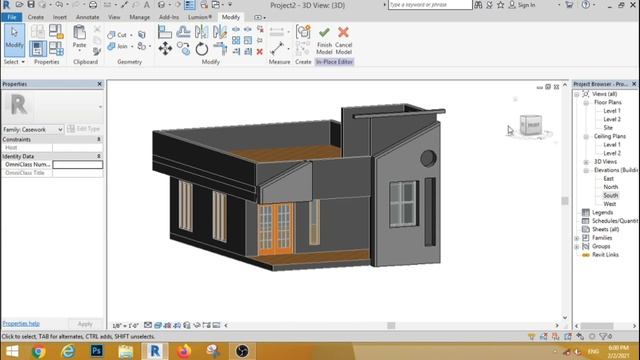Select the Join geometry tool
The width and height of the screenshot is (640, 360).
tap(117, 47)
